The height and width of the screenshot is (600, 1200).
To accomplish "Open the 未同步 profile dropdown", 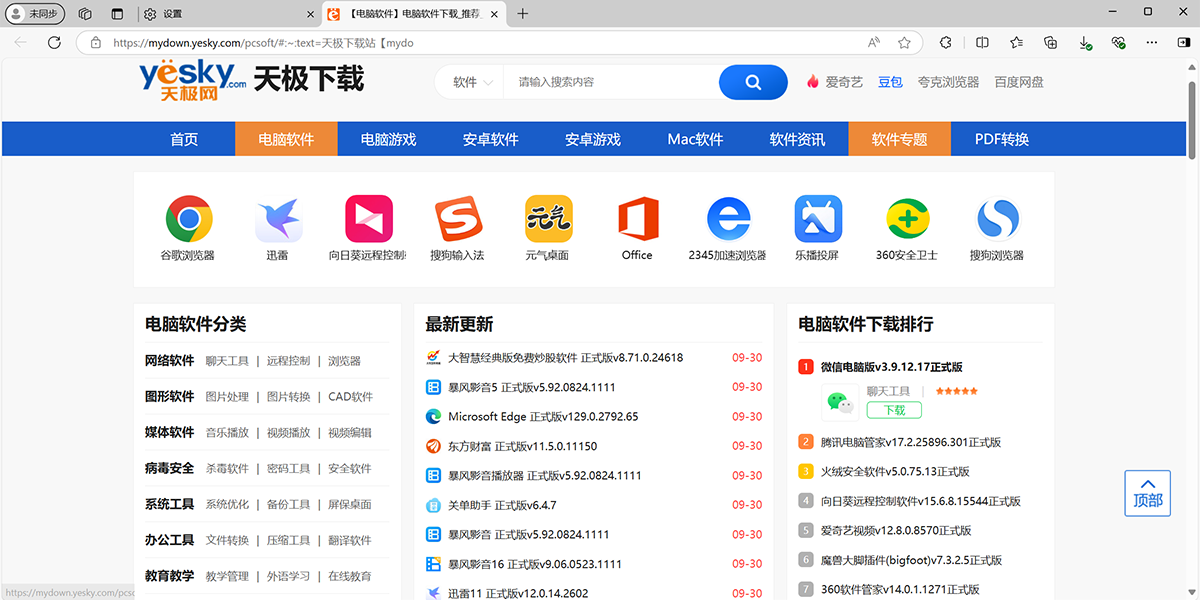I will click(33, 14).
